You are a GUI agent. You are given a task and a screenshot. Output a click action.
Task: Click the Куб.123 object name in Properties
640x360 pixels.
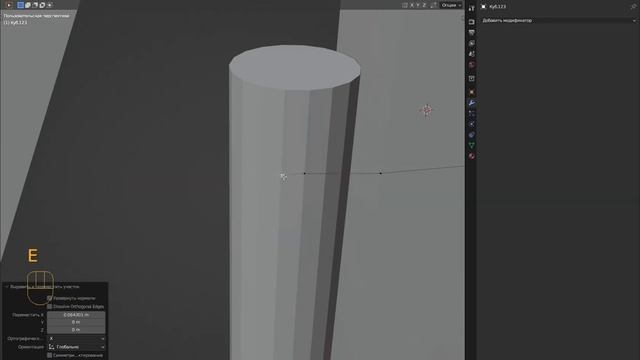coord(498,7)
